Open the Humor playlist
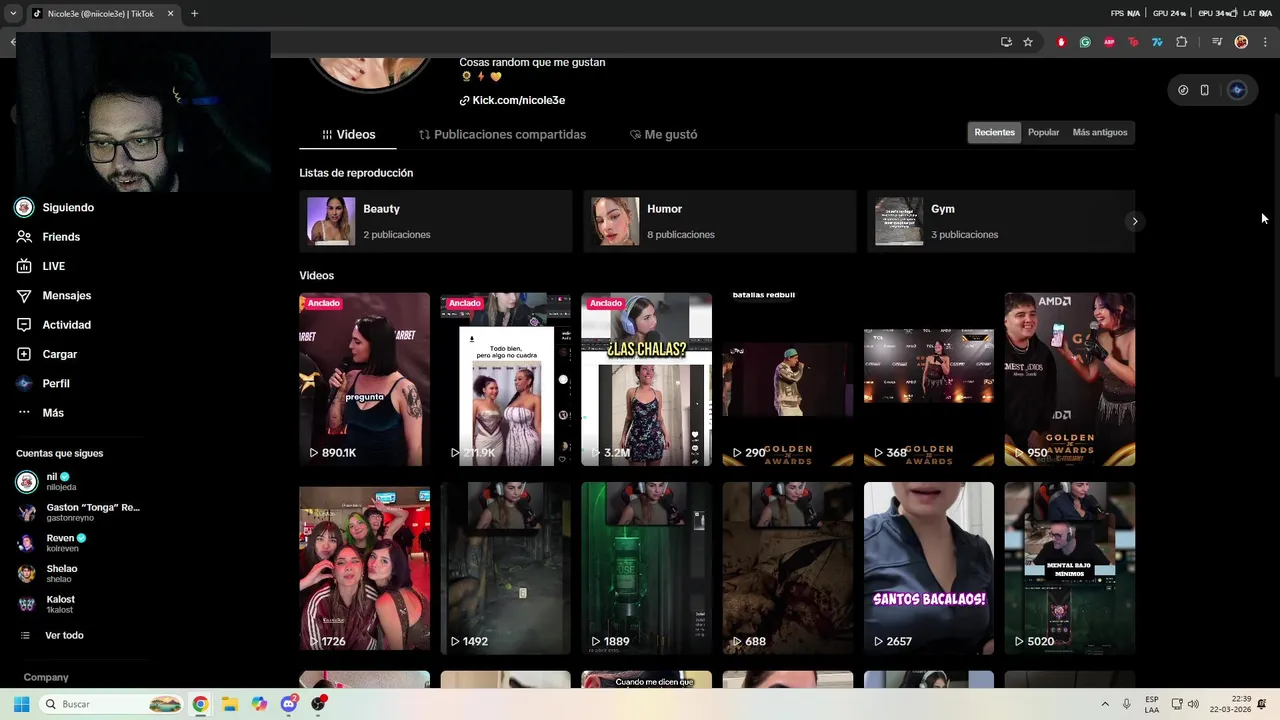The image size is (1280, 720). [719, 221]
